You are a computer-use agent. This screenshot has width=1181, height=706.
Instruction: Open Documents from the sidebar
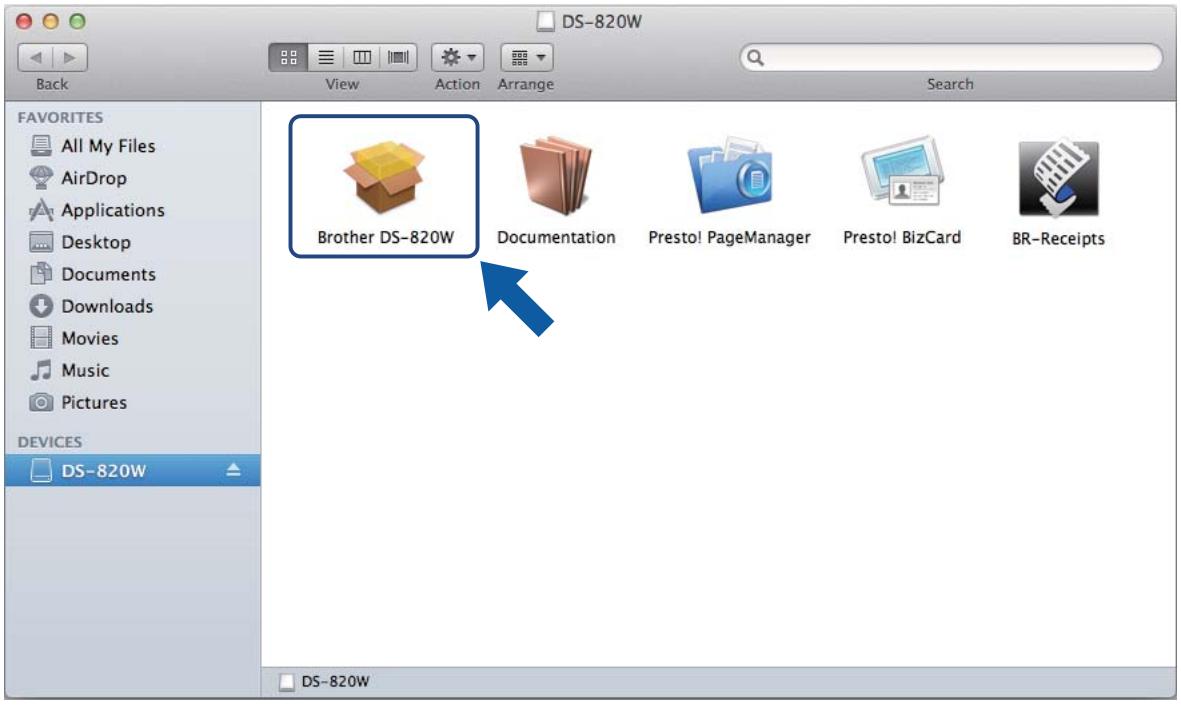pyautogui.click(x=133, y=274)
